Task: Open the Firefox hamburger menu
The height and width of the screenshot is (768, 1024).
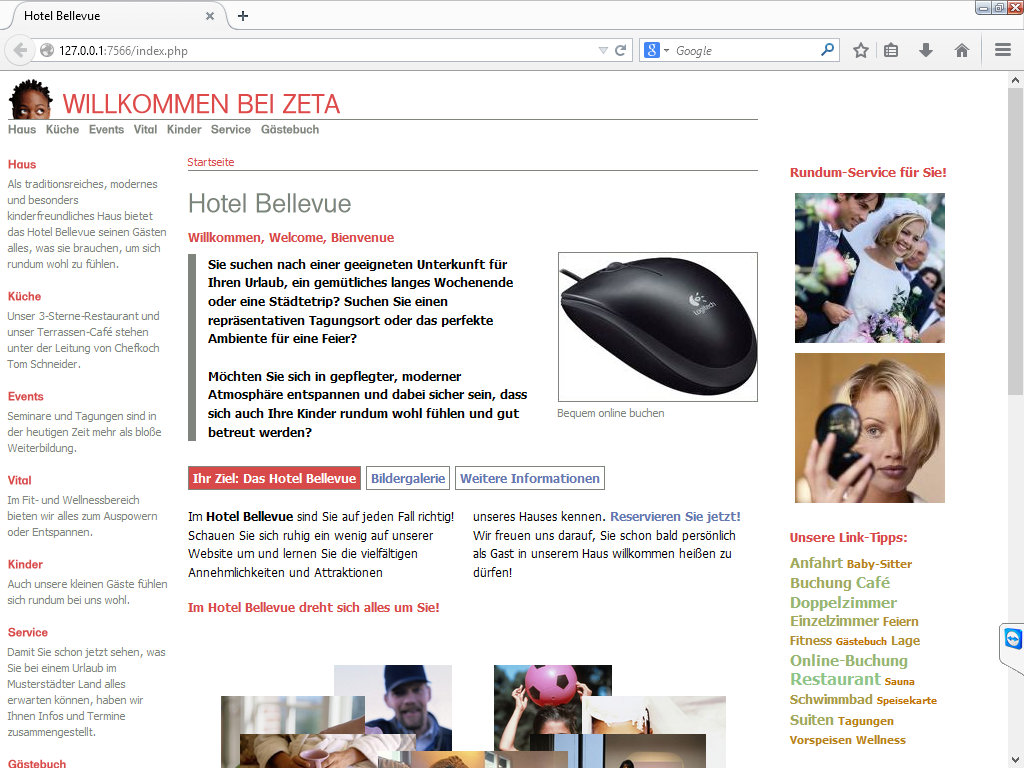Action: click(1002, 50)
